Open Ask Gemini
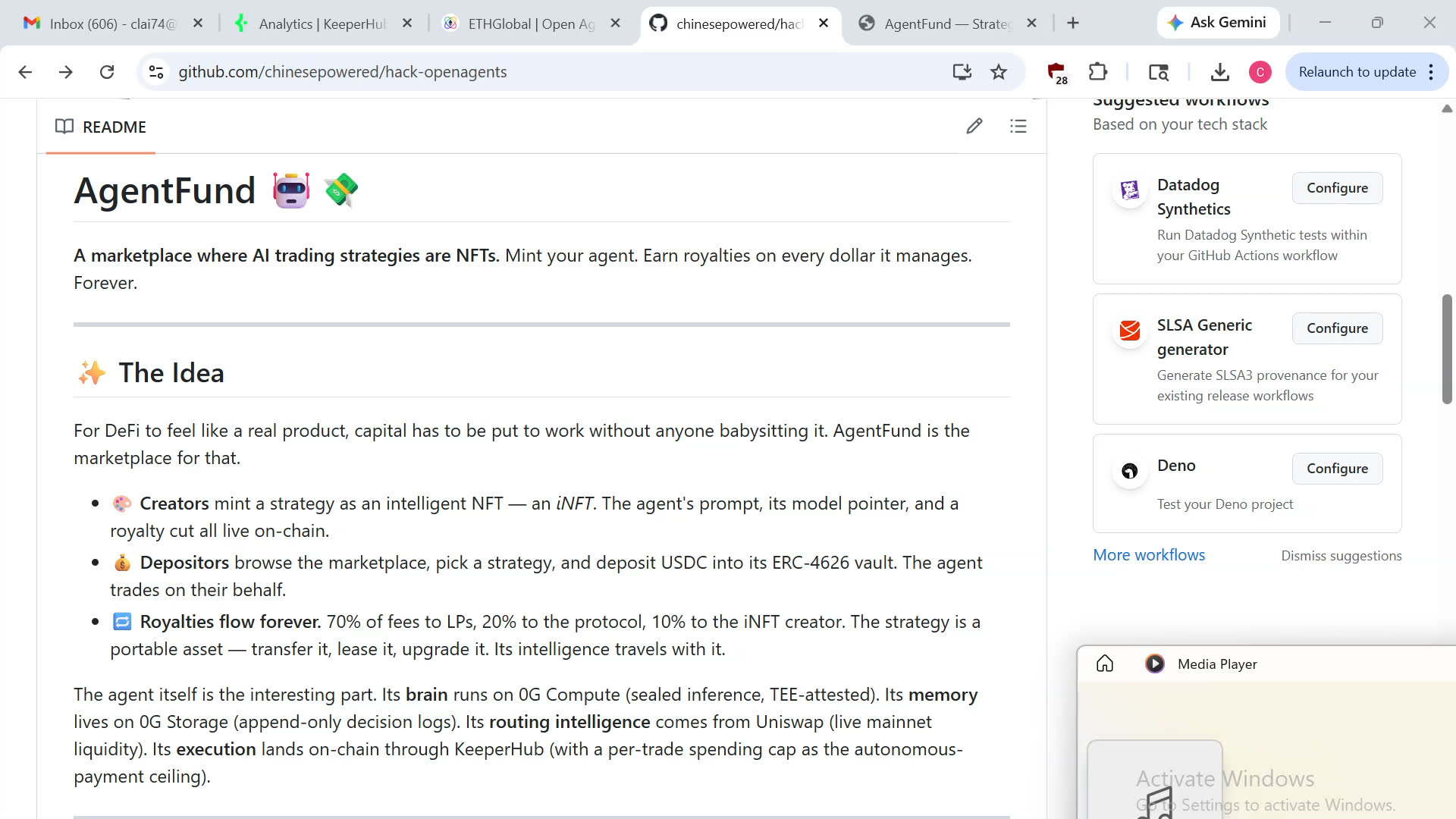 1218,23
